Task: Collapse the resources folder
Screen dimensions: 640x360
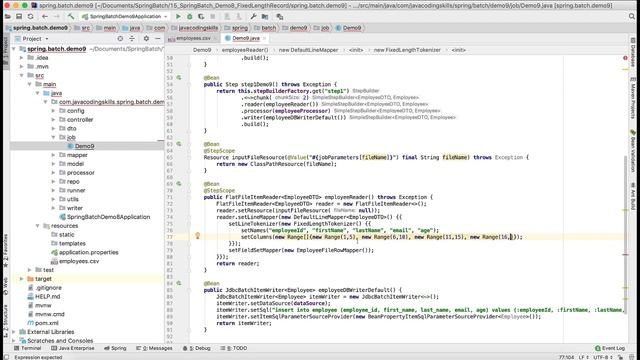Action: [38, 226]
